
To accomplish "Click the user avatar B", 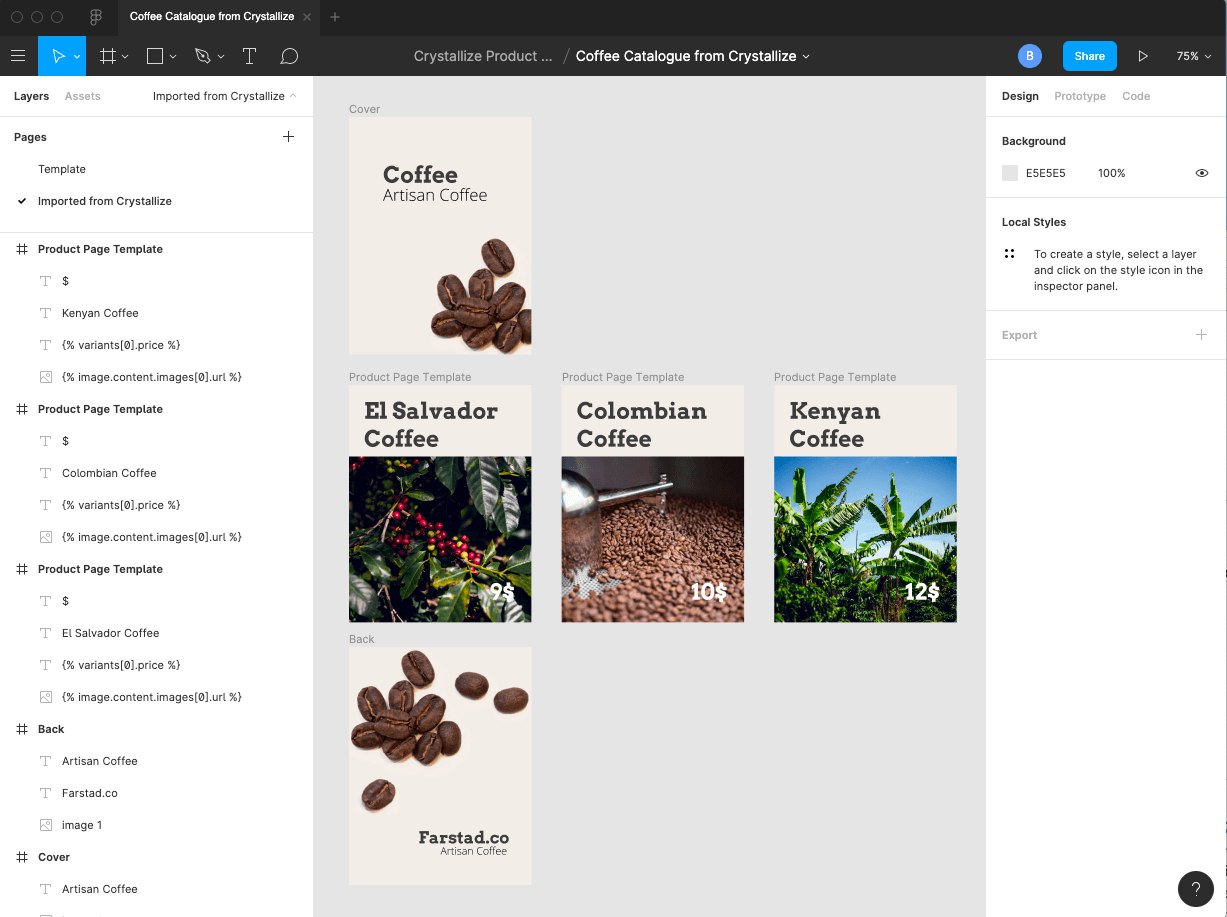I will 1030,56.
